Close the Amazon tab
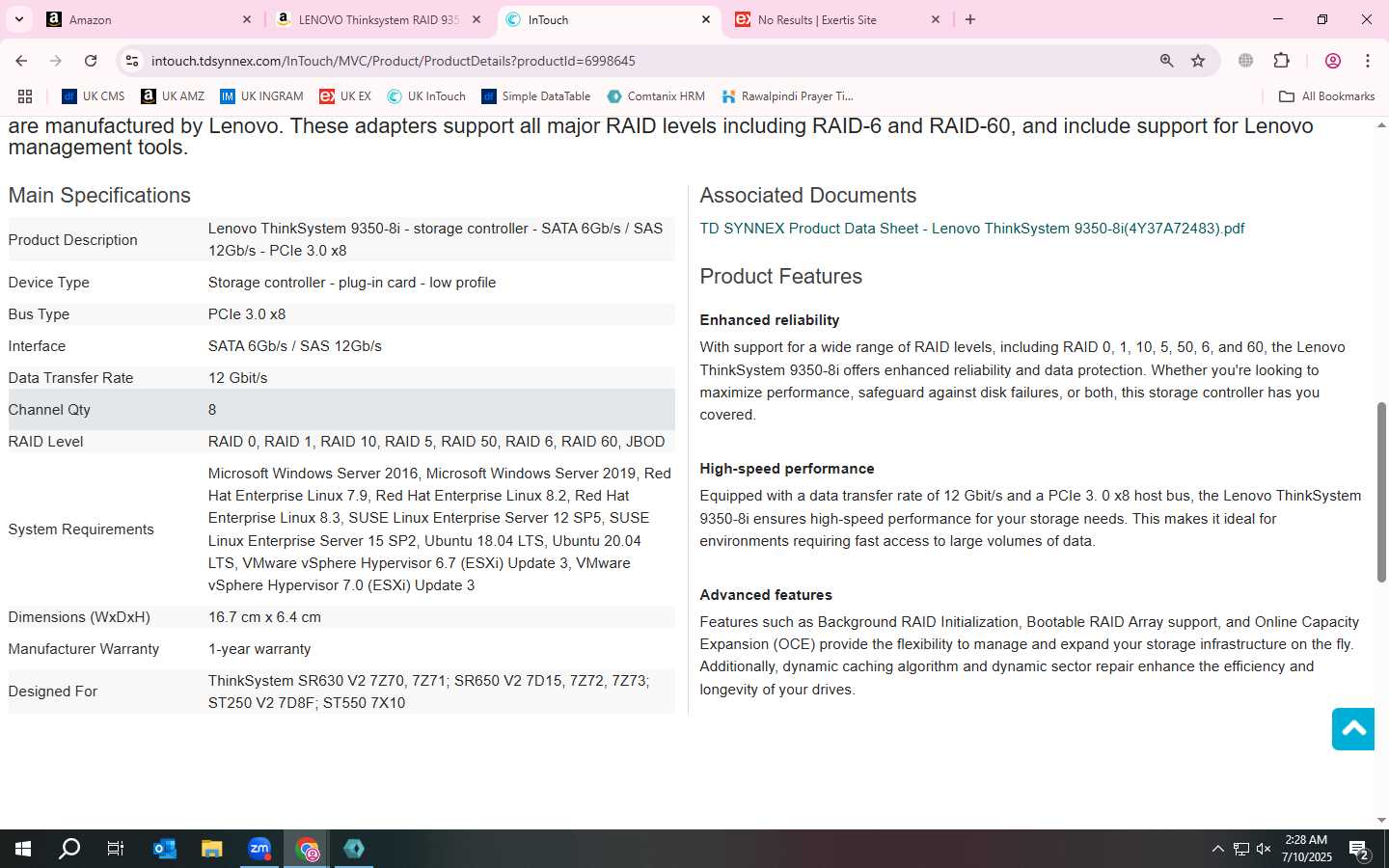 [x=246, y=19]
